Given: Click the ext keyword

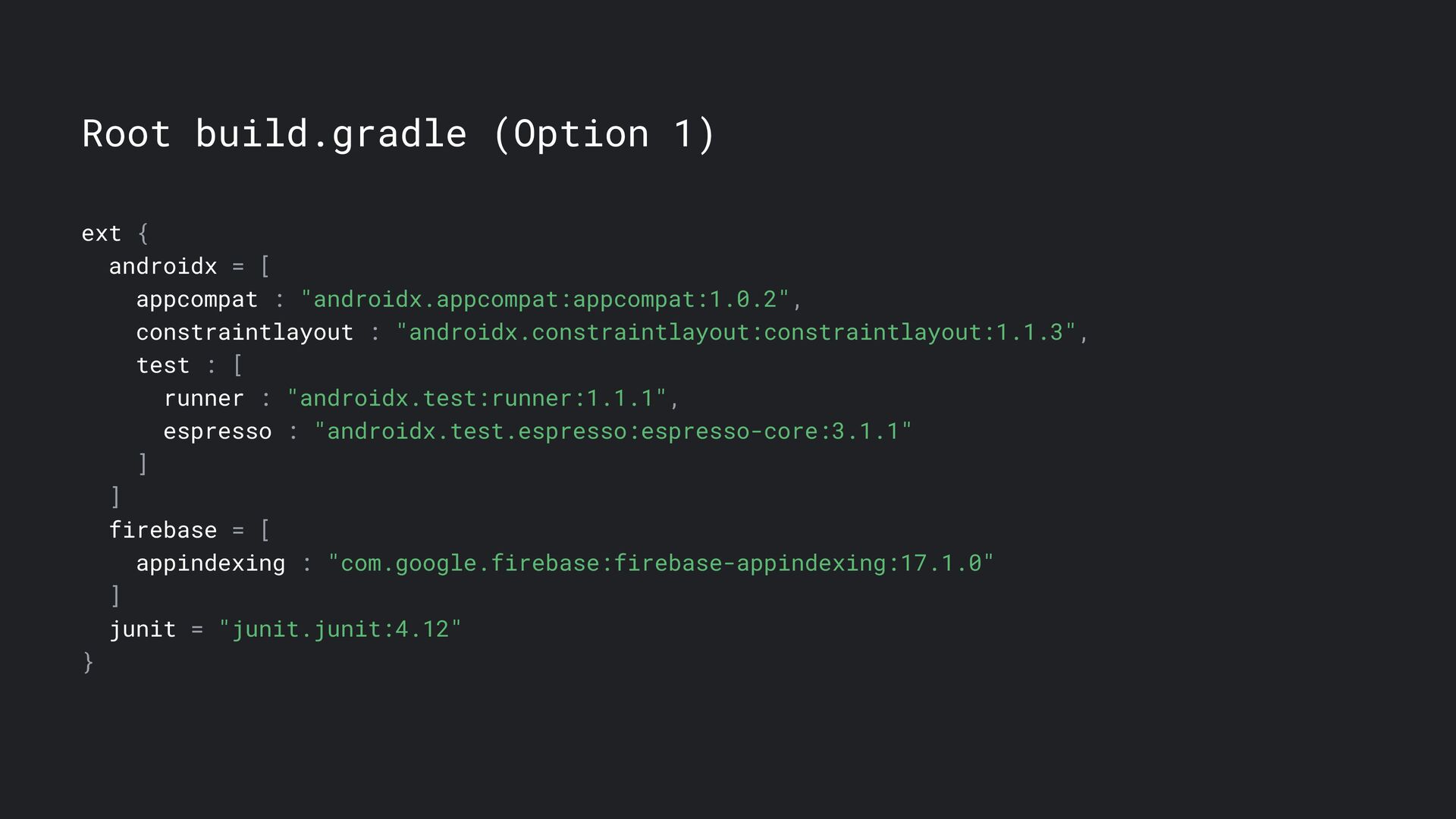Looking at the screenshot, I should click(x=101, y=233).
